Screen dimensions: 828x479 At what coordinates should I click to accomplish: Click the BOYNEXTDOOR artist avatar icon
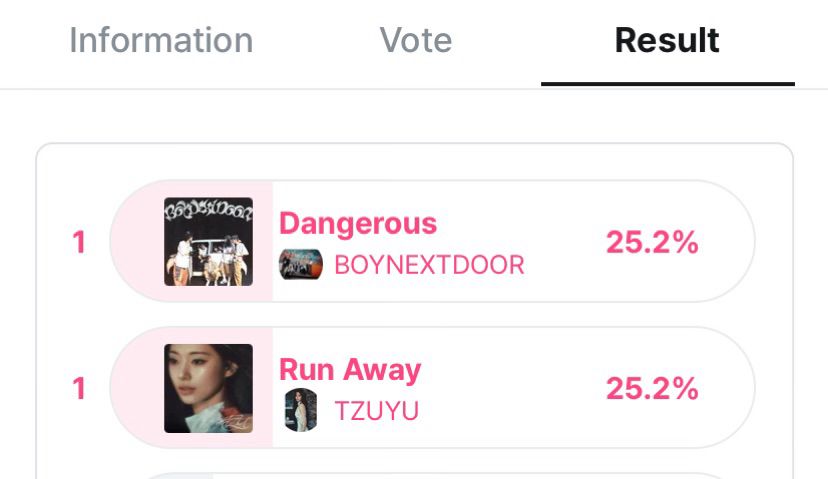300,264
